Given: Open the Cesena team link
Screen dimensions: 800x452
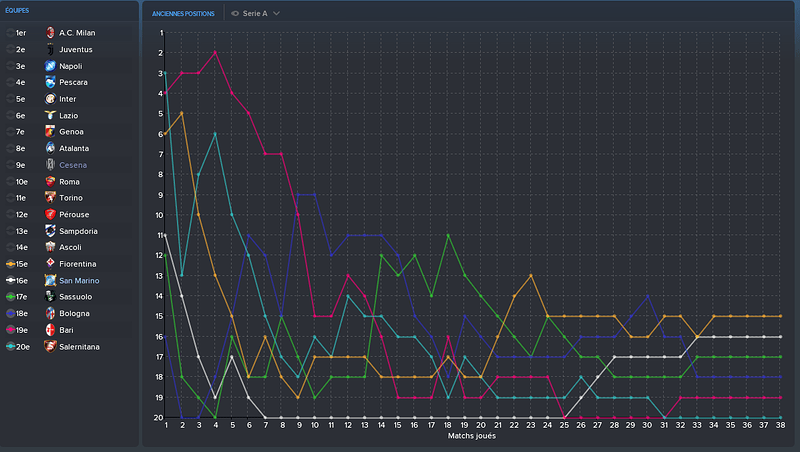Looking at the screenshot, I should pyautogui.click(x=73, y=165).
